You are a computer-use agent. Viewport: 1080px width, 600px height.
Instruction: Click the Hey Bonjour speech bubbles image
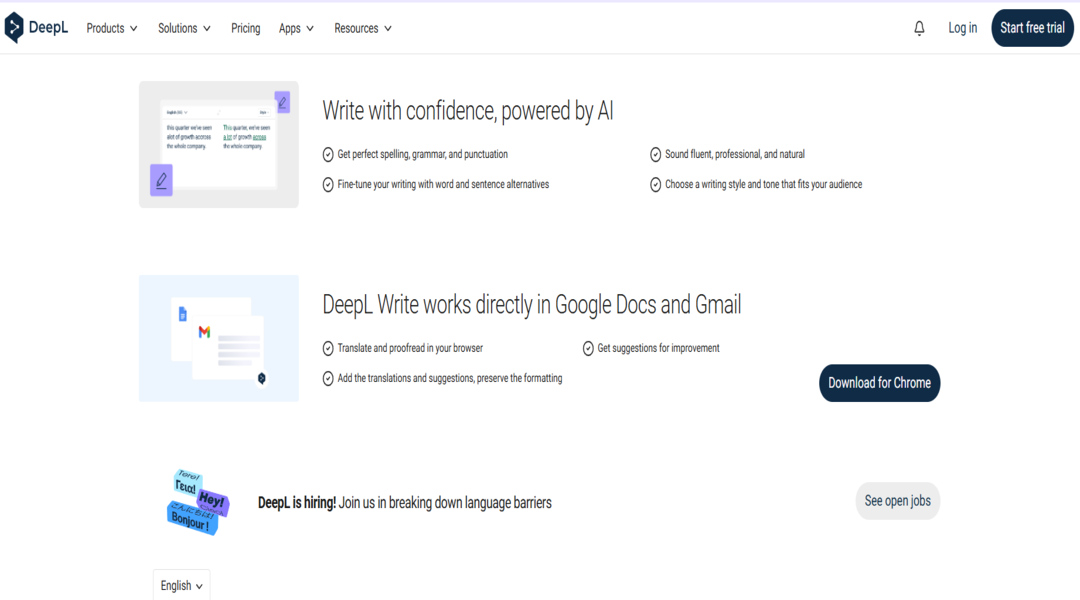(198, 502)
